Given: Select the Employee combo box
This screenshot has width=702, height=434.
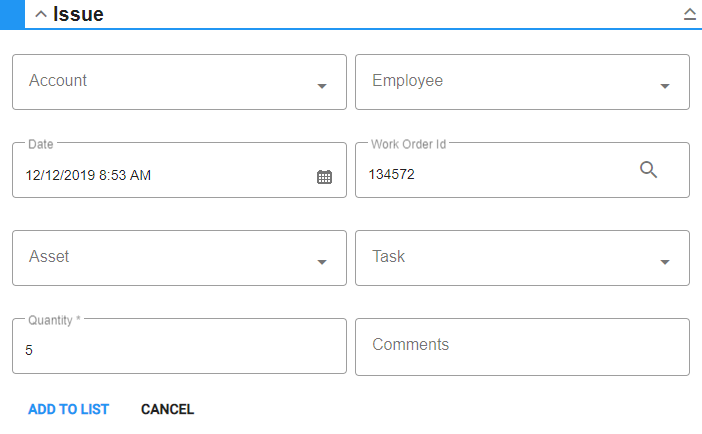Looking at the screenshot, I should 522,82.
